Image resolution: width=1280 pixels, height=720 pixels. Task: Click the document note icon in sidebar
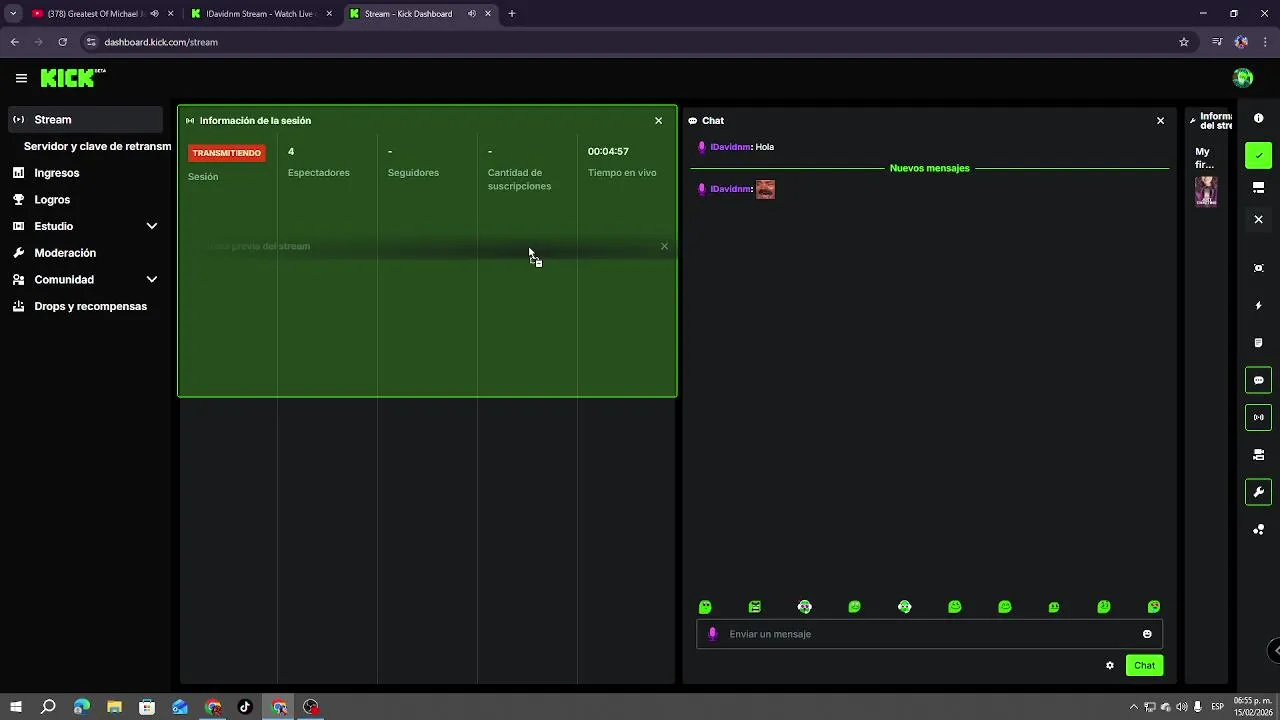(x=1259, y=343)
